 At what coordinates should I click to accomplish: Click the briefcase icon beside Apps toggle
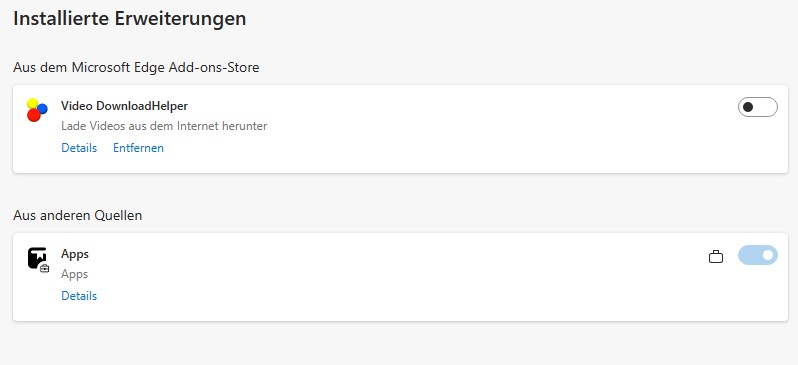(x=716, y=257)
